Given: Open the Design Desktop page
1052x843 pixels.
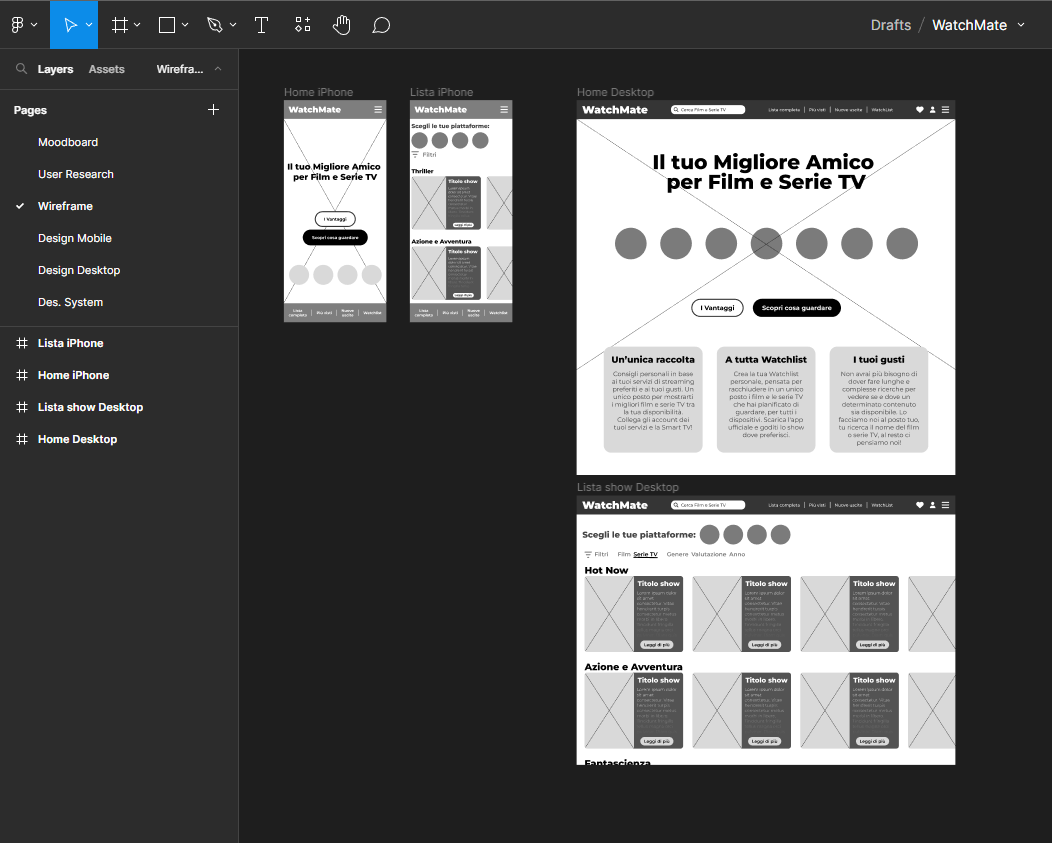Looking at the screenshot, I should click(x=79, y=270).
